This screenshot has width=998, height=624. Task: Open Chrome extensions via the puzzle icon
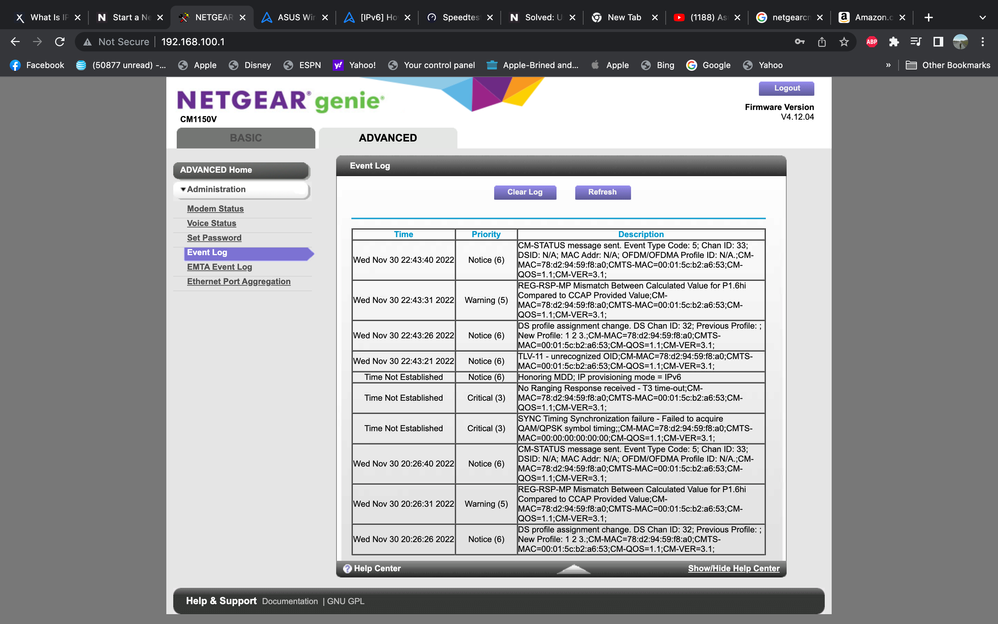point(894,43)
